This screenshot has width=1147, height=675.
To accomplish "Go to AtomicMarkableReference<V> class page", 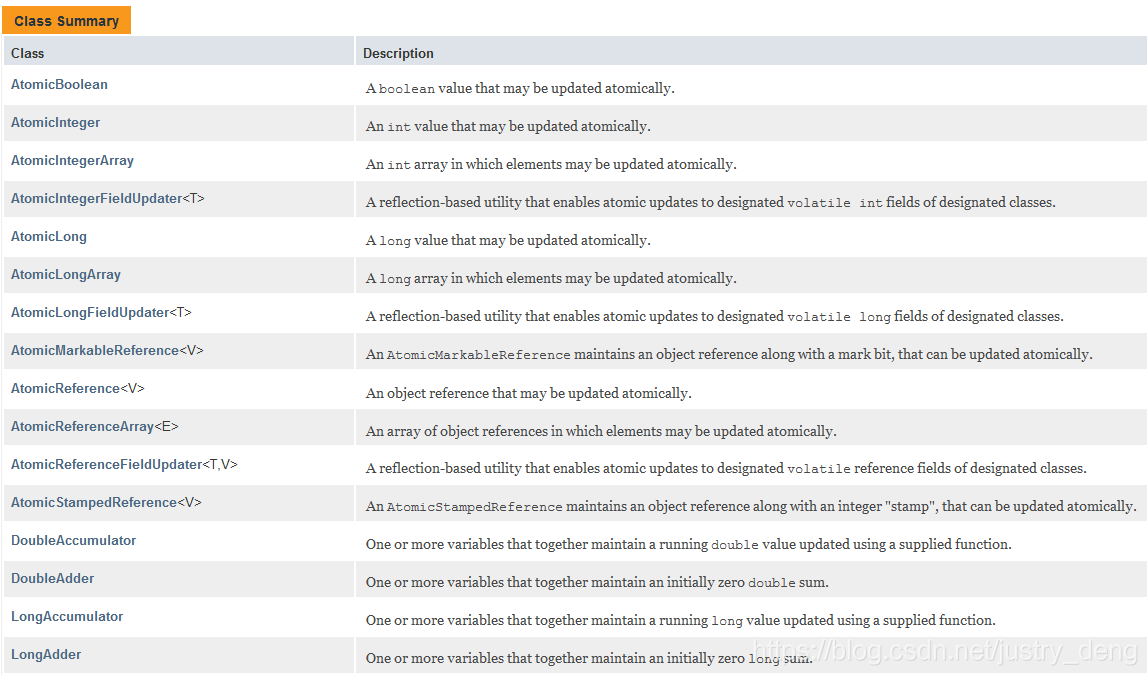I will 108,351.
